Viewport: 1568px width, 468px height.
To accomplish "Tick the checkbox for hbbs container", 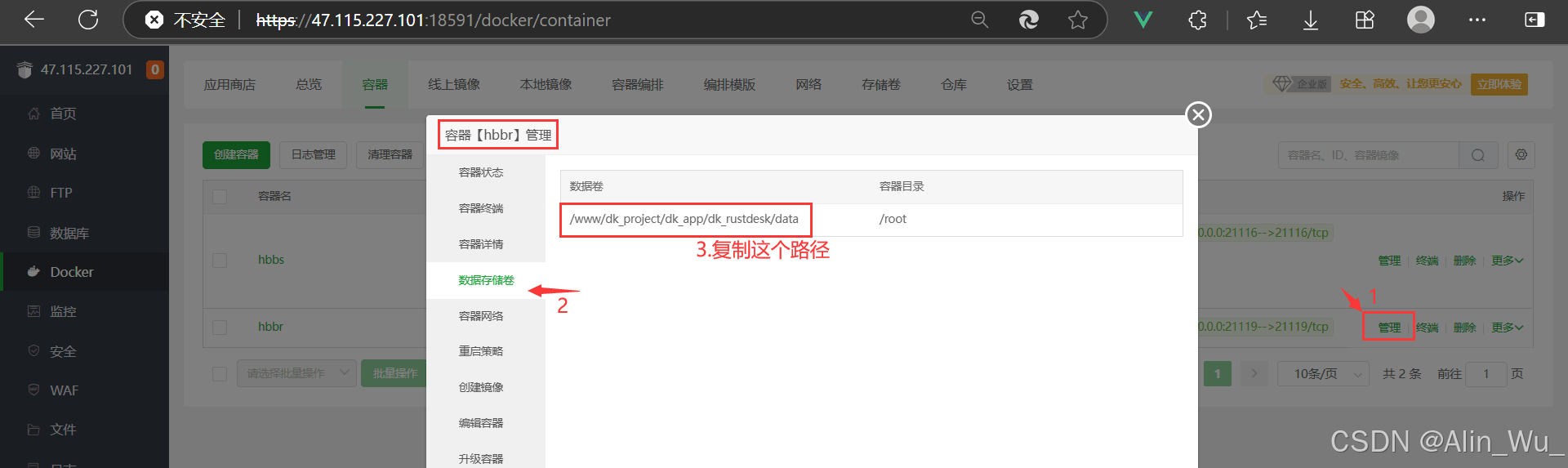I will [220, 260].
